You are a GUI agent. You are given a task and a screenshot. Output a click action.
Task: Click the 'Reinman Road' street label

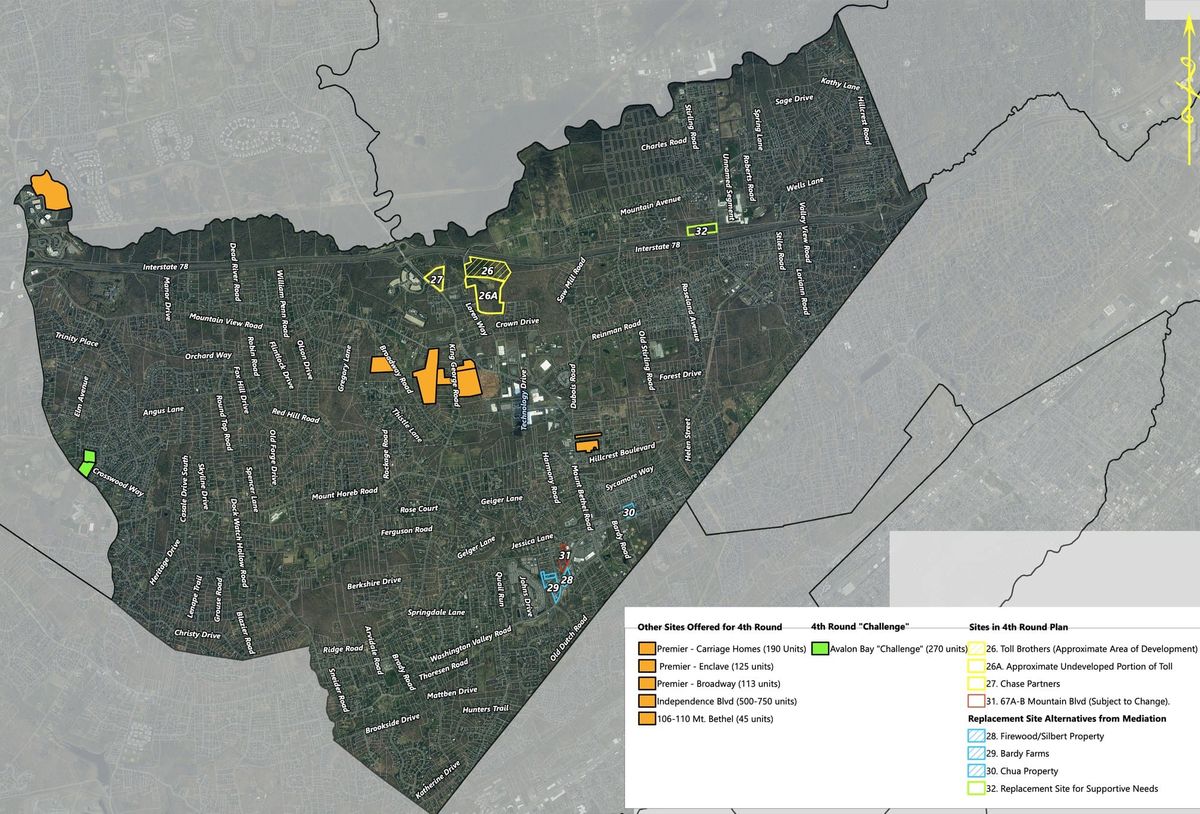click(x=615, y=331)
